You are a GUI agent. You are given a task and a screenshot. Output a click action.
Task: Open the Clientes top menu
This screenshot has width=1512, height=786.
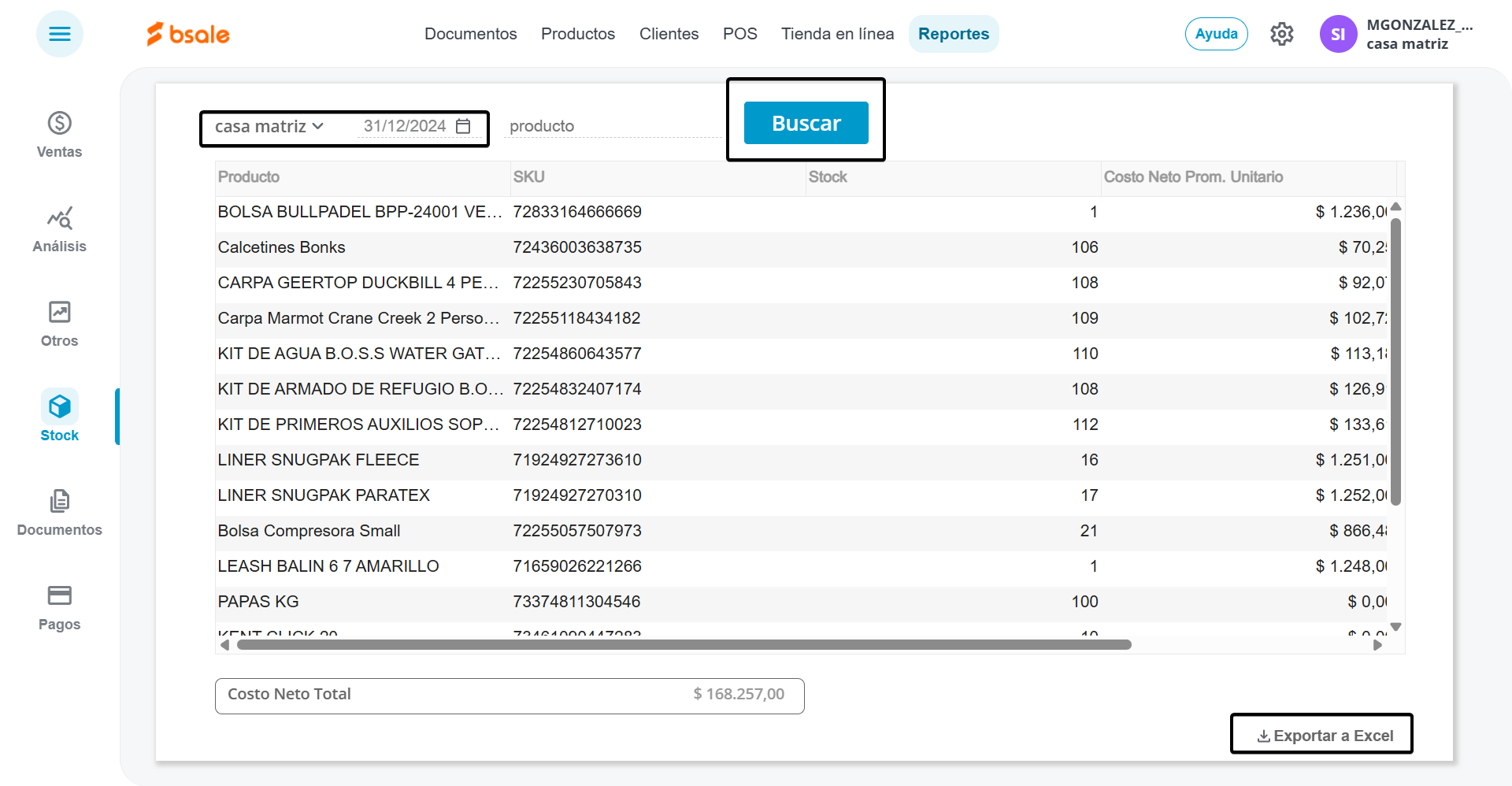click(x=669, y=34)
